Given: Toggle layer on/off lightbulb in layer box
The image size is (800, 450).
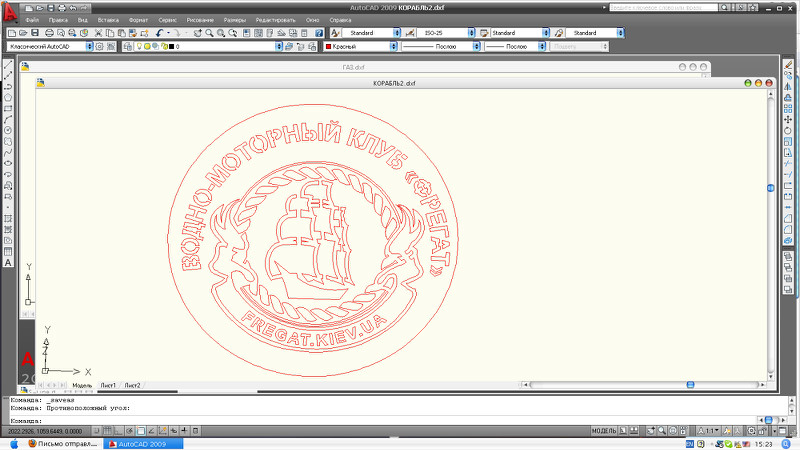Looking at the screenshot, I should coord(140,46).
